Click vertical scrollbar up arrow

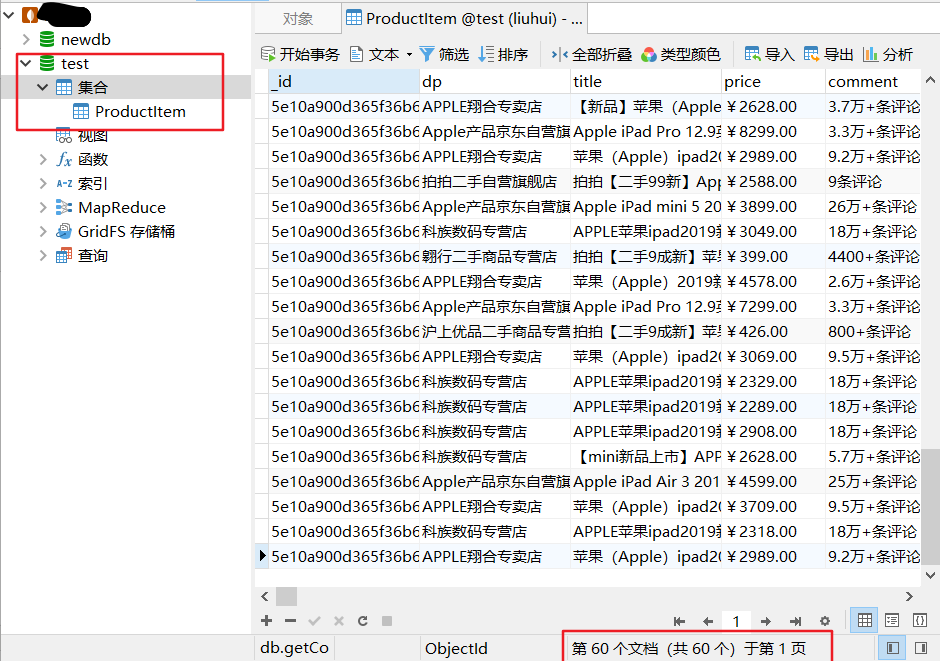pyautogui.click(x=930, y=80)
